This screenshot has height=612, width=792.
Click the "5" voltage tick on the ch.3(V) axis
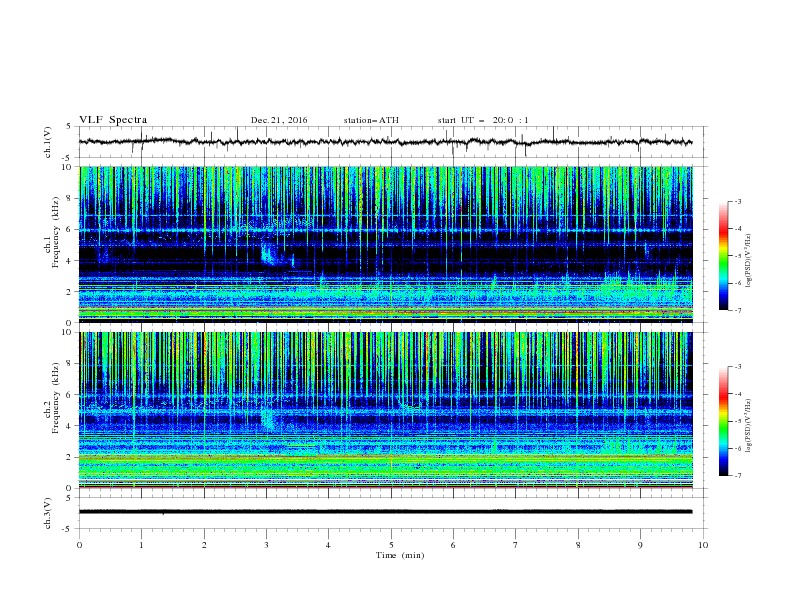tap(69, 498)
